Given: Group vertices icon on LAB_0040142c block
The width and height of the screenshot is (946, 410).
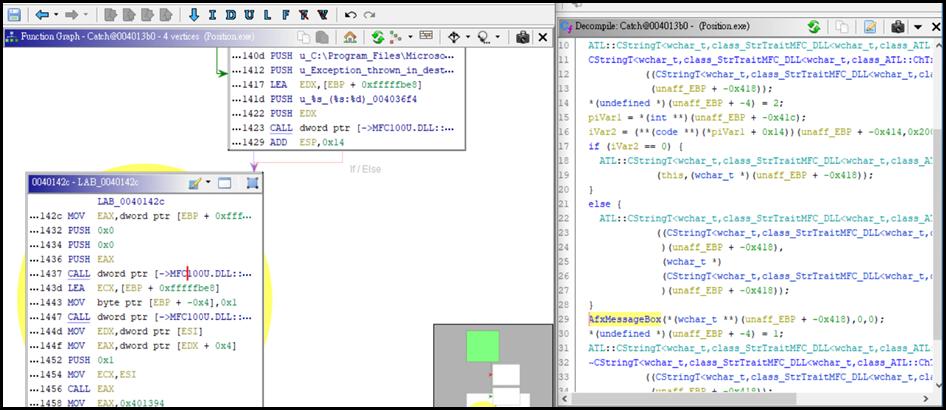Looking at the screenshot, I should pos(253,183).
